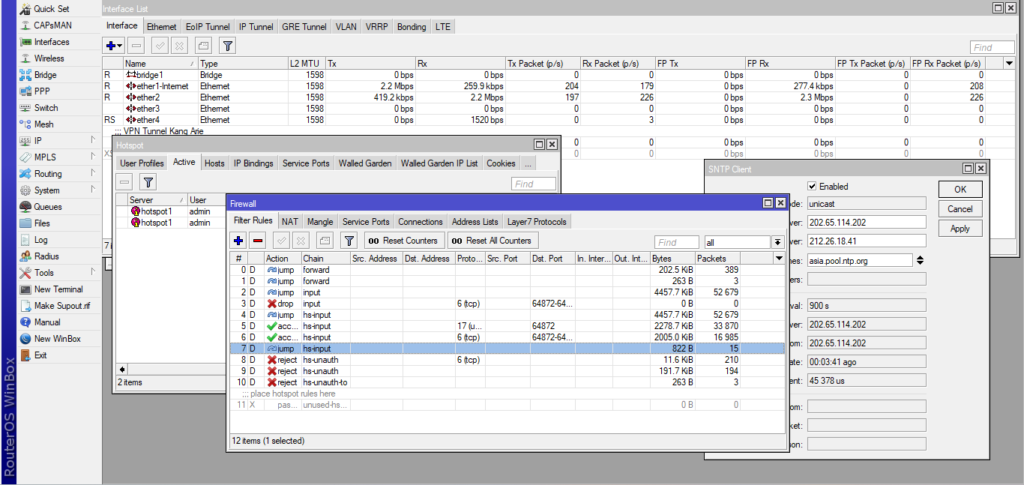Open Switch menu
The height and width of the screenshot is (485, 1024).
tap(46, 108)
